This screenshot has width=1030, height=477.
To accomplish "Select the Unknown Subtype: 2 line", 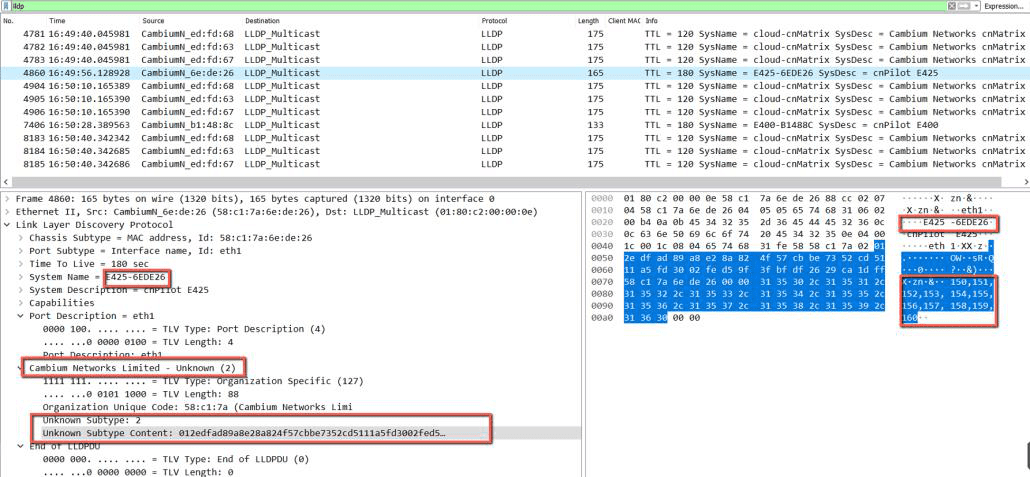I will pyautogui.click(x=91, y=420).
